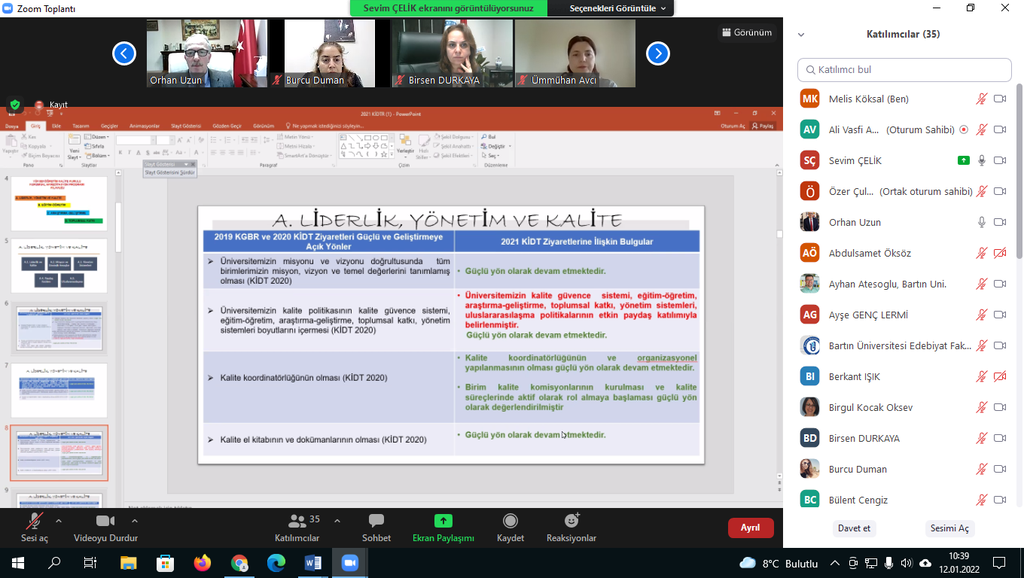Screen dimensions: 1024x578
Task: Unmute microphone with Sesi aç
Action: [x=34, y=522]
